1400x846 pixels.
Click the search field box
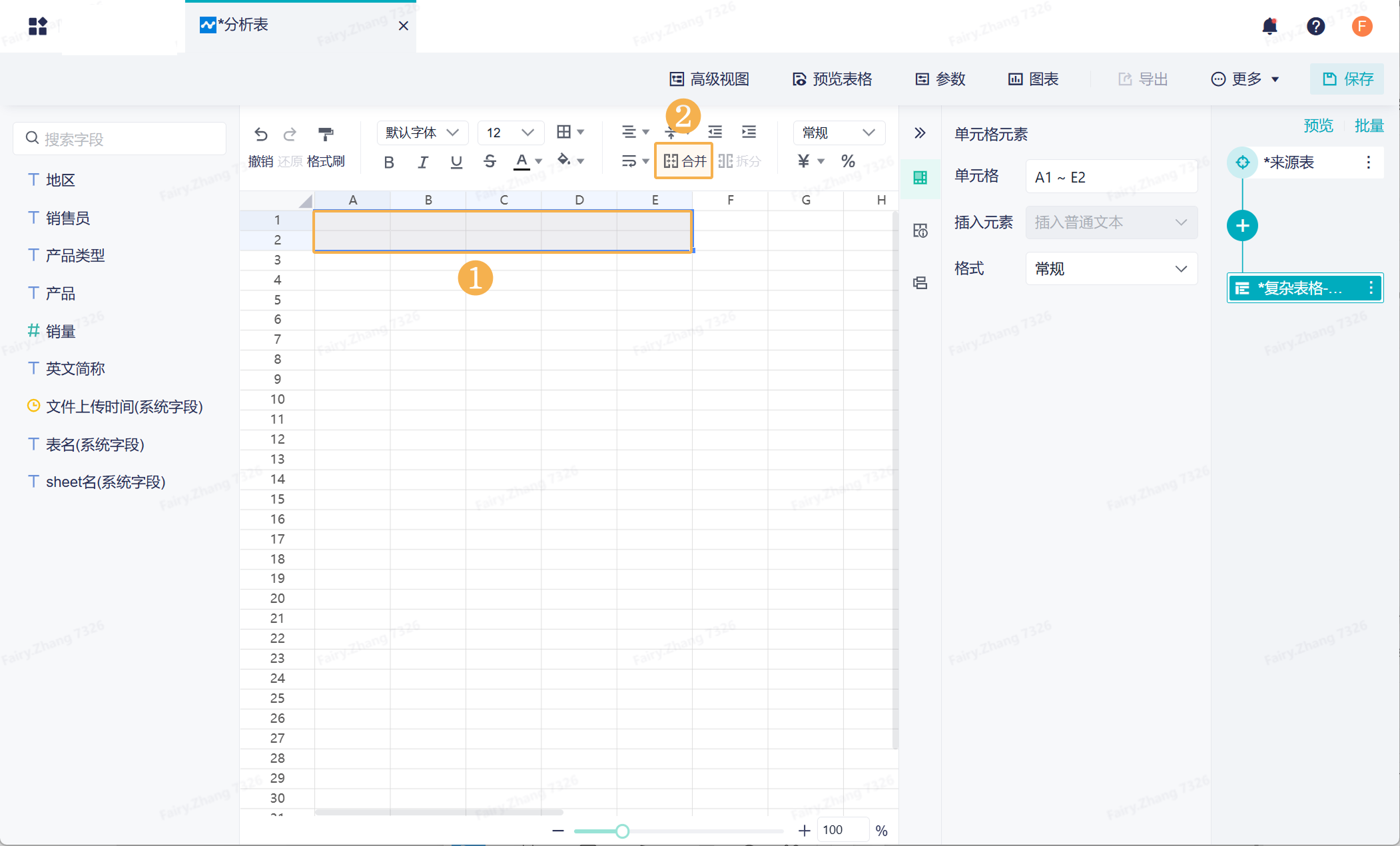pyautogui.click(x=120, y=139)
